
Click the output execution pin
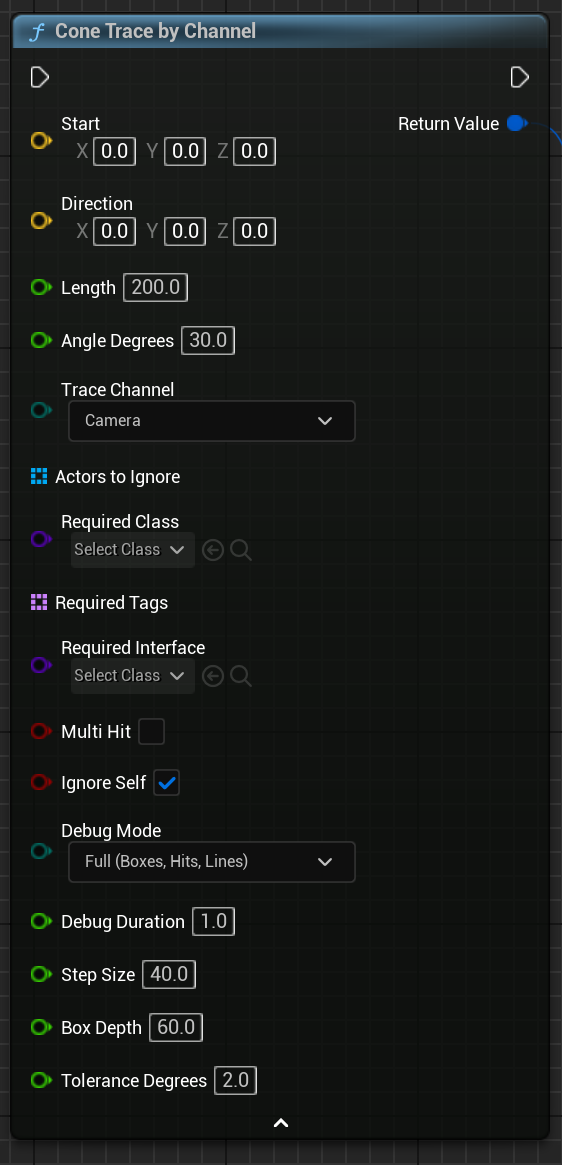[520, 77]
